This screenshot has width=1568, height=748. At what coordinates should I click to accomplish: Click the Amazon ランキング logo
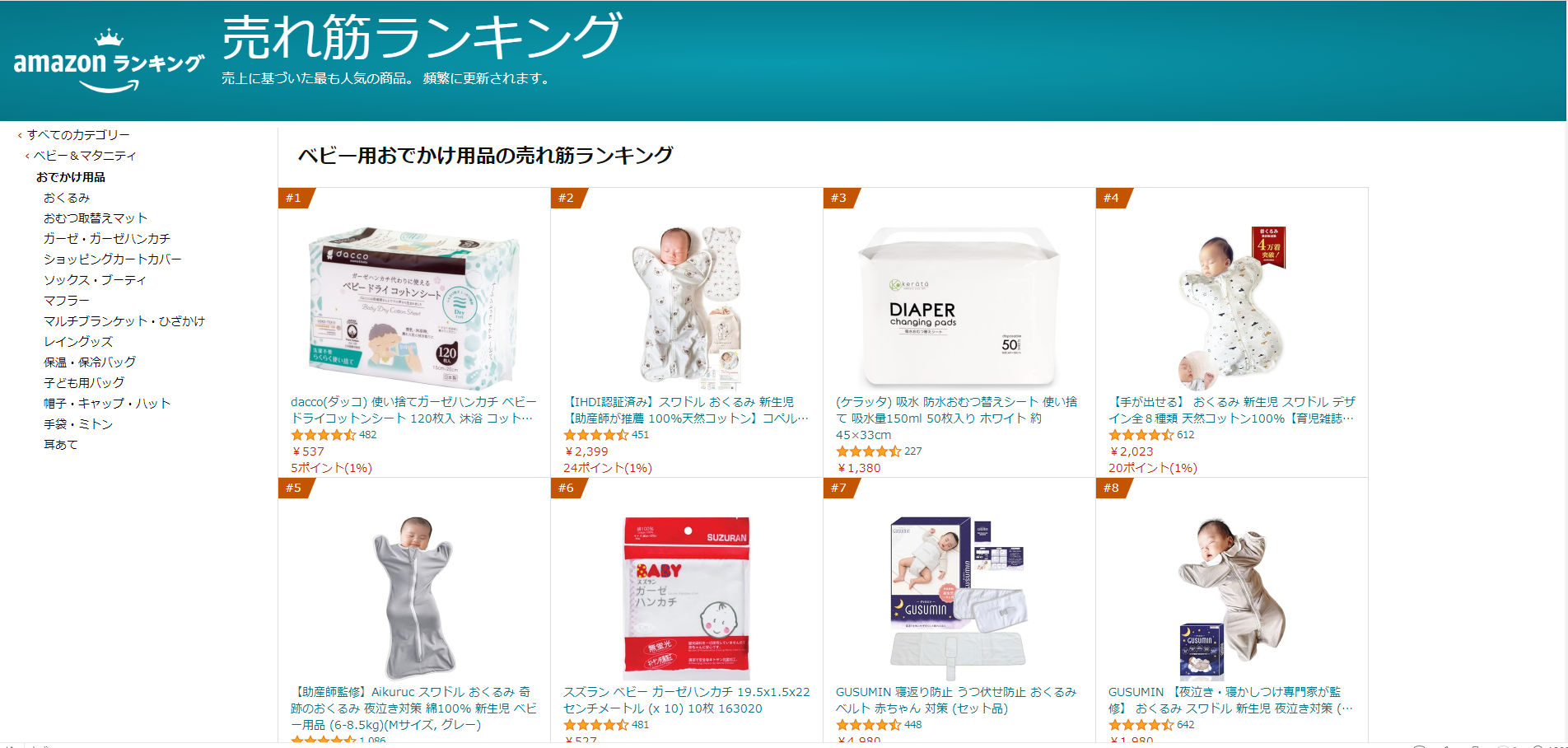(109, 60)
